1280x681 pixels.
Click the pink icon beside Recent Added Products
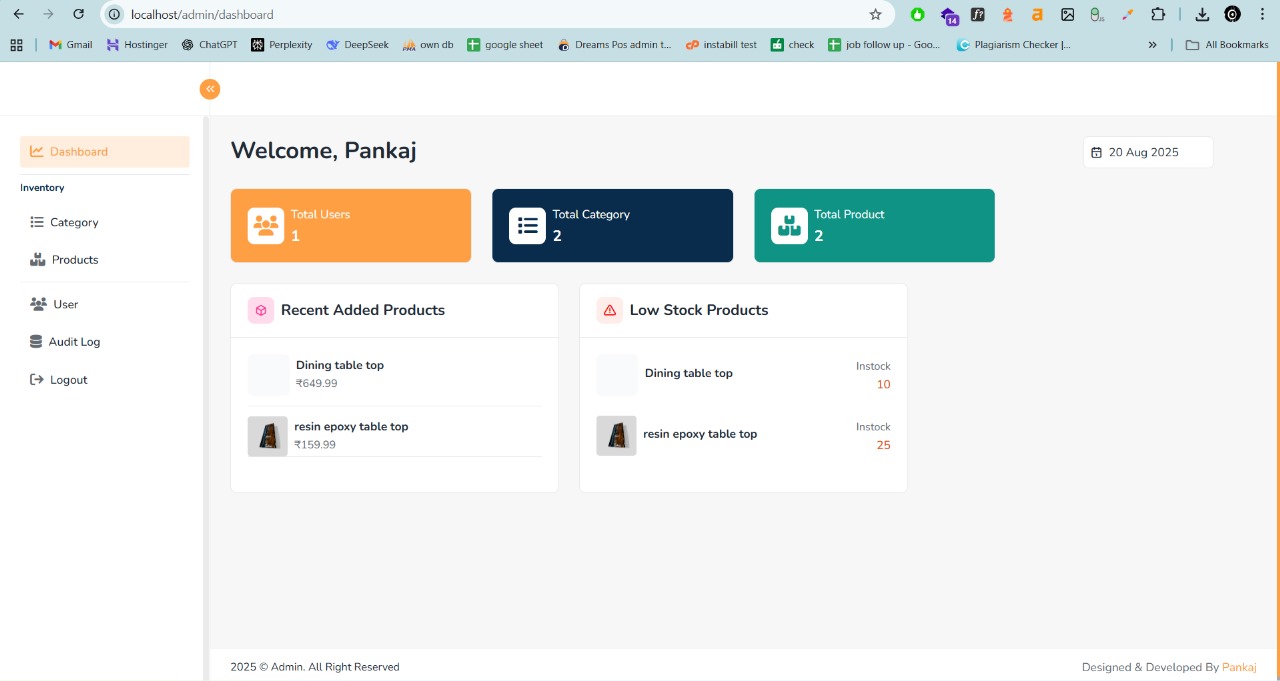click(x=261, y=310)
